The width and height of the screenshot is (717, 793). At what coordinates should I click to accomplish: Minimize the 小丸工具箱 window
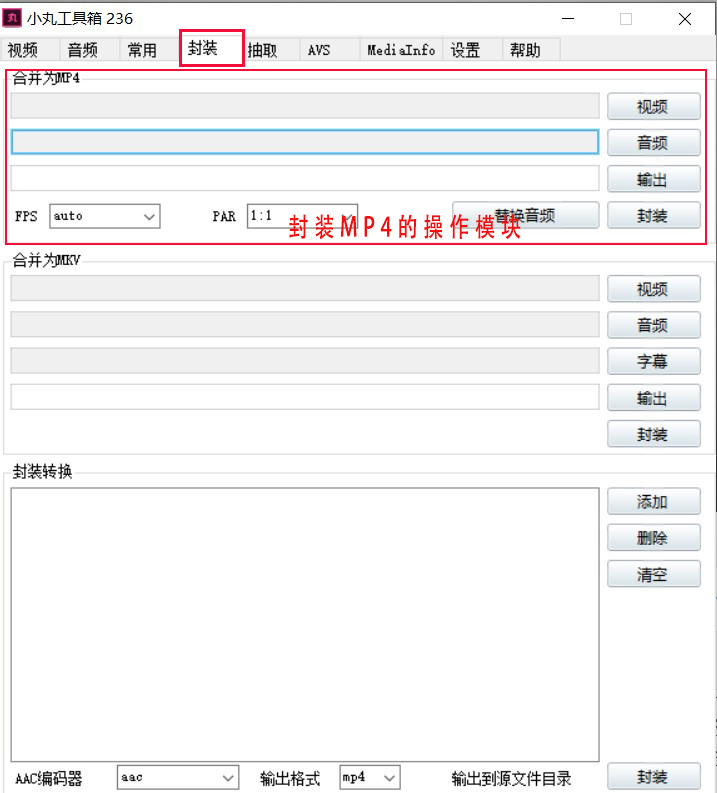568,19
